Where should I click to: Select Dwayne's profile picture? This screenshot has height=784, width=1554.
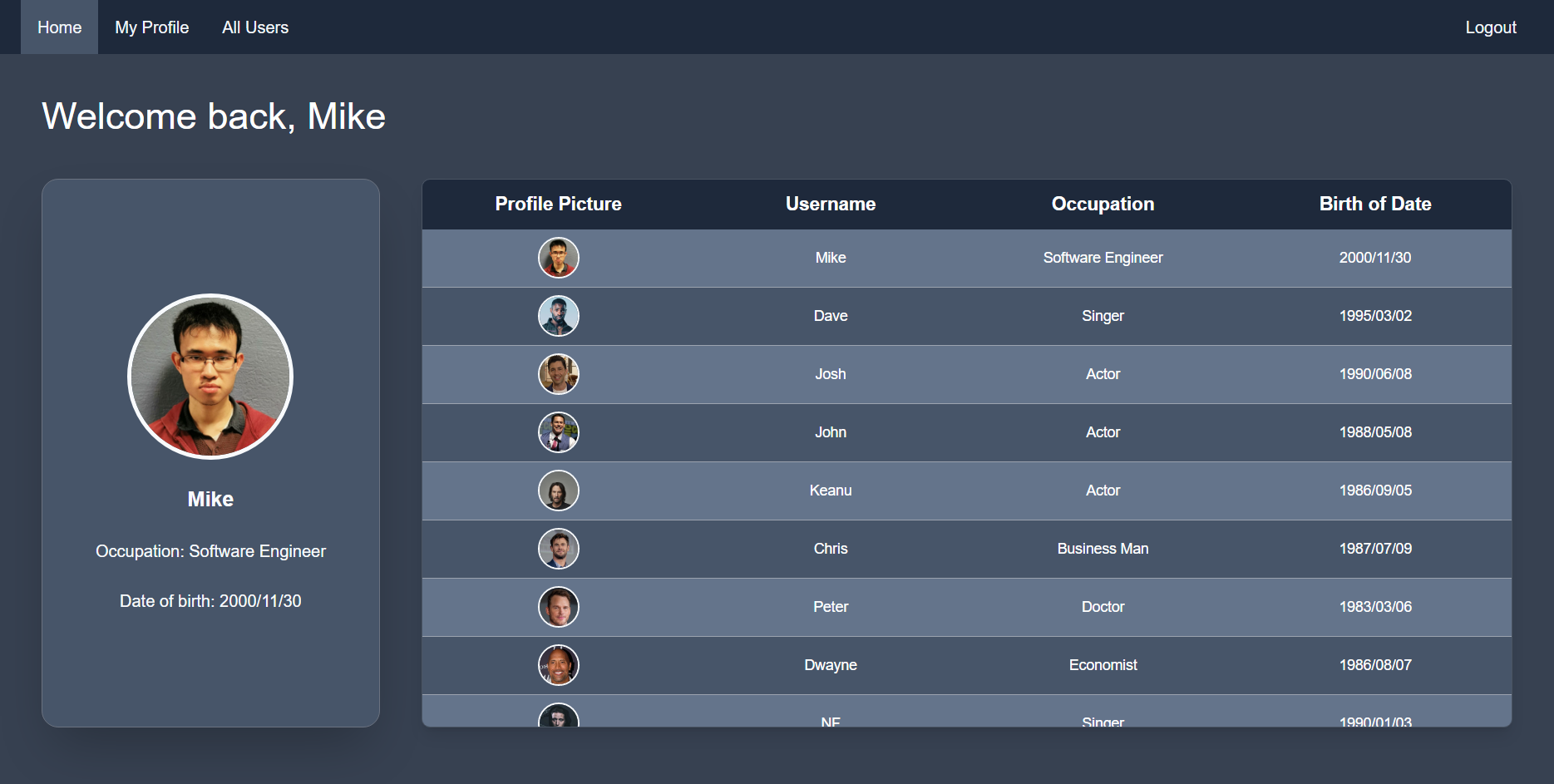click(559, 665)
